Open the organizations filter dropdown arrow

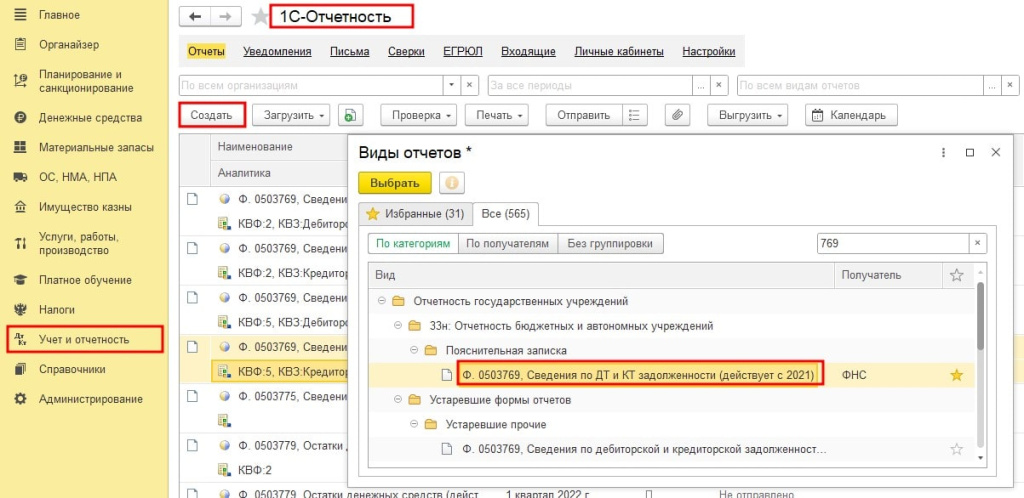pyautogui.click(x=452, y=86)
